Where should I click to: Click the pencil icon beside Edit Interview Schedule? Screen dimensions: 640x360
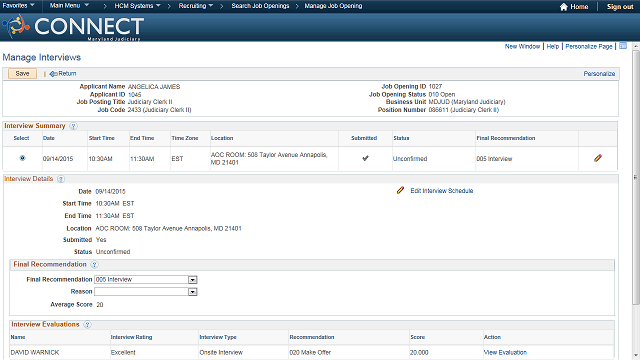[x=400, y=190]
